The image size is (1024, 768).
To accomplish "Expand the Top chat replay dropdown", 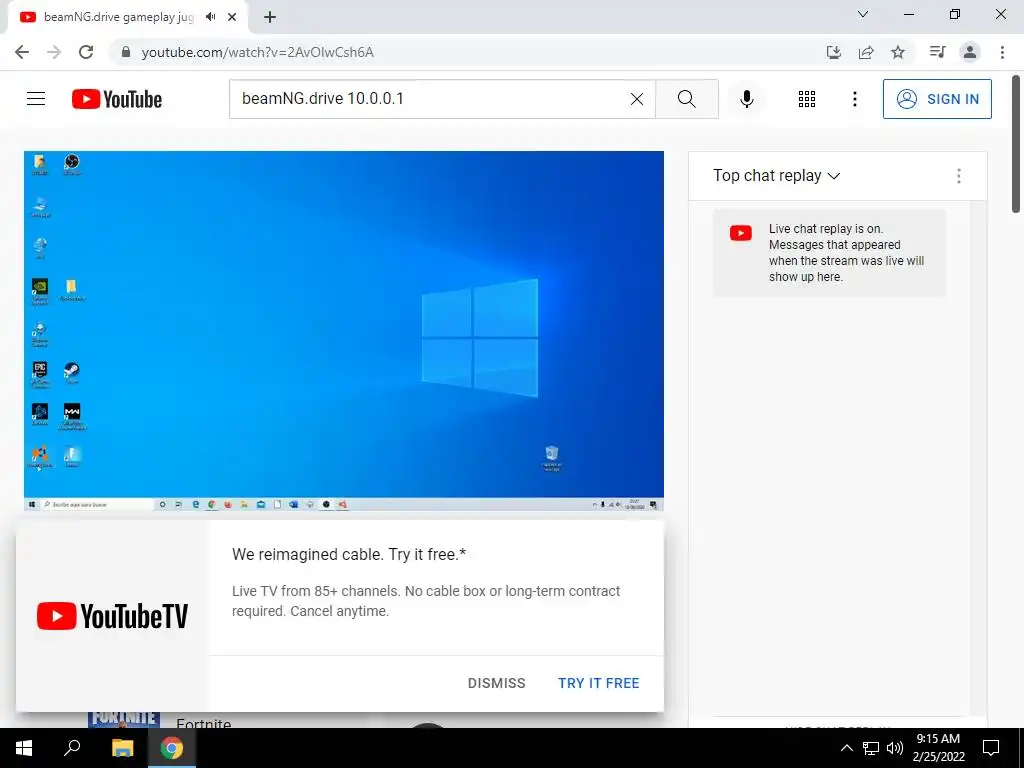I will 776,176.
